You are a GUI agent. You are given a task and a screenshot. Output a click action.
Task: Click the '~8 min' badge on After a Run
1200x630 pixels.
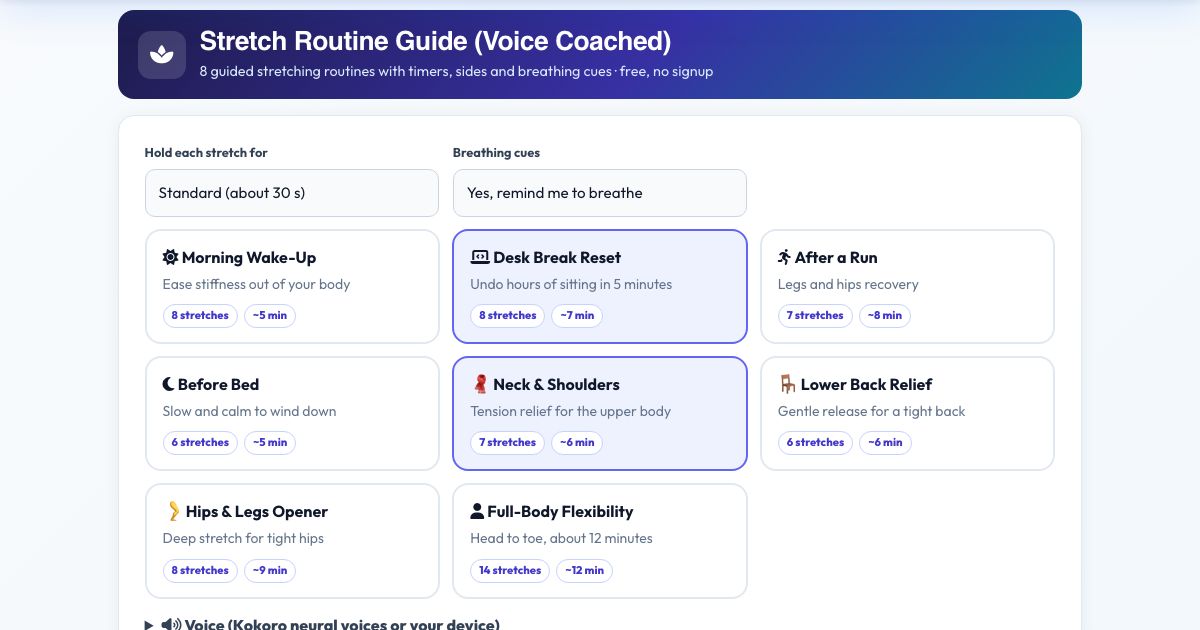[x=885, y=315]
